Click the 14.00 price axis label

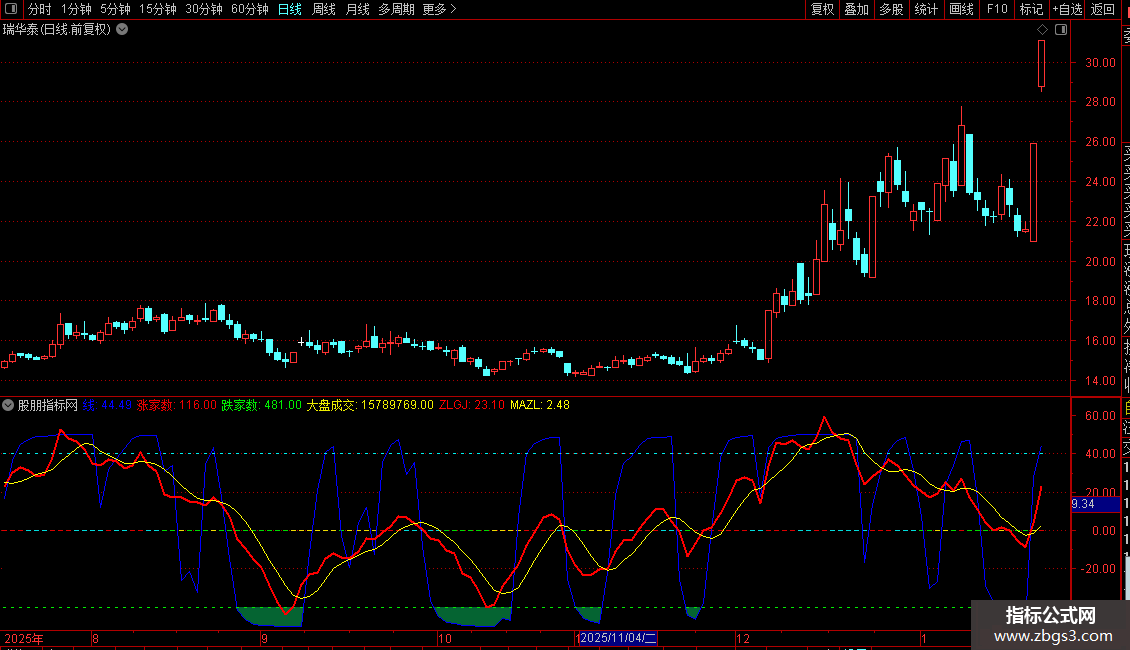coord(1100,380)
